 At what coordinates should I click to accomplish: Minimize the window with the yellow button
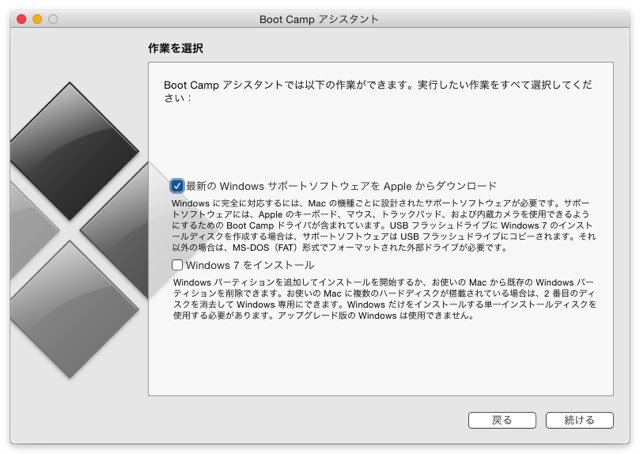(x=37, y=19)
